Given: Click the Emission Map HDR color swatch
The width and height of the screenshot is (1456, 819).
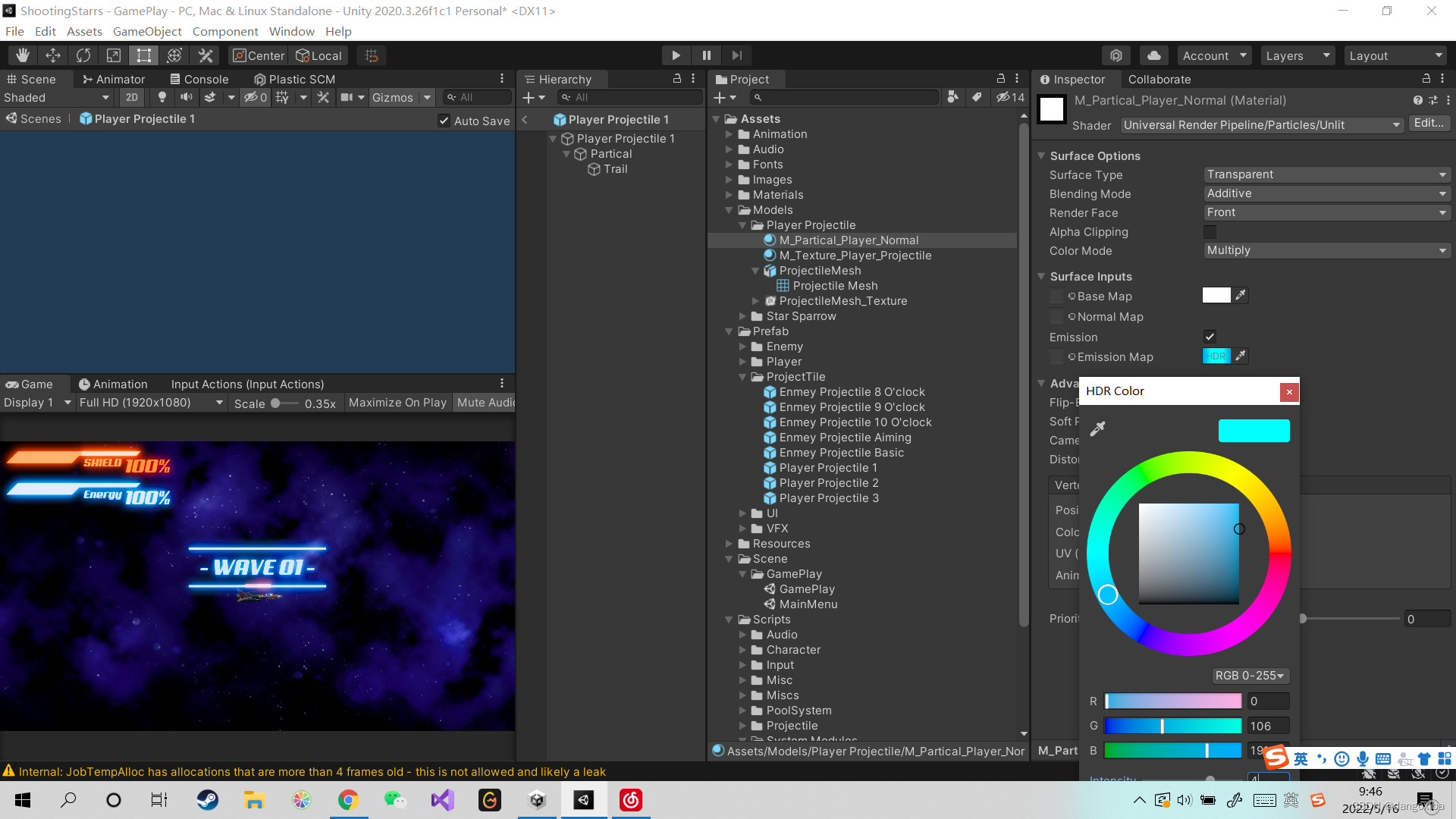Looking at the screenshot, I should (1216, 356).
